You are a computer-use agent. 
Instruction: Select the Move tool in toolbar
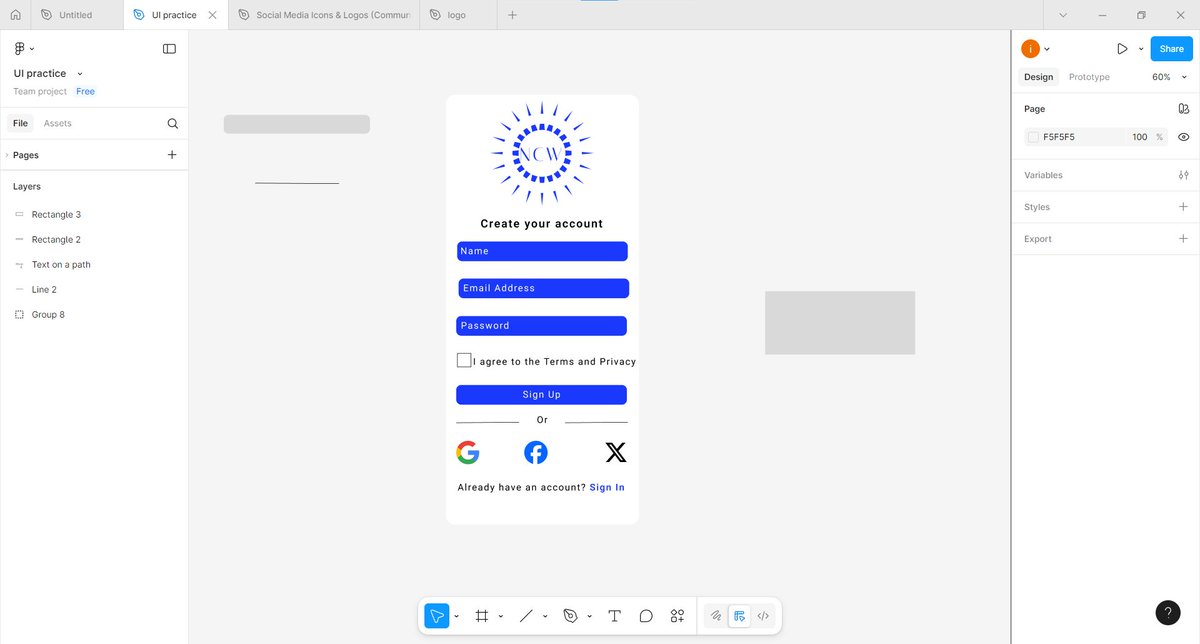(437, 616)
